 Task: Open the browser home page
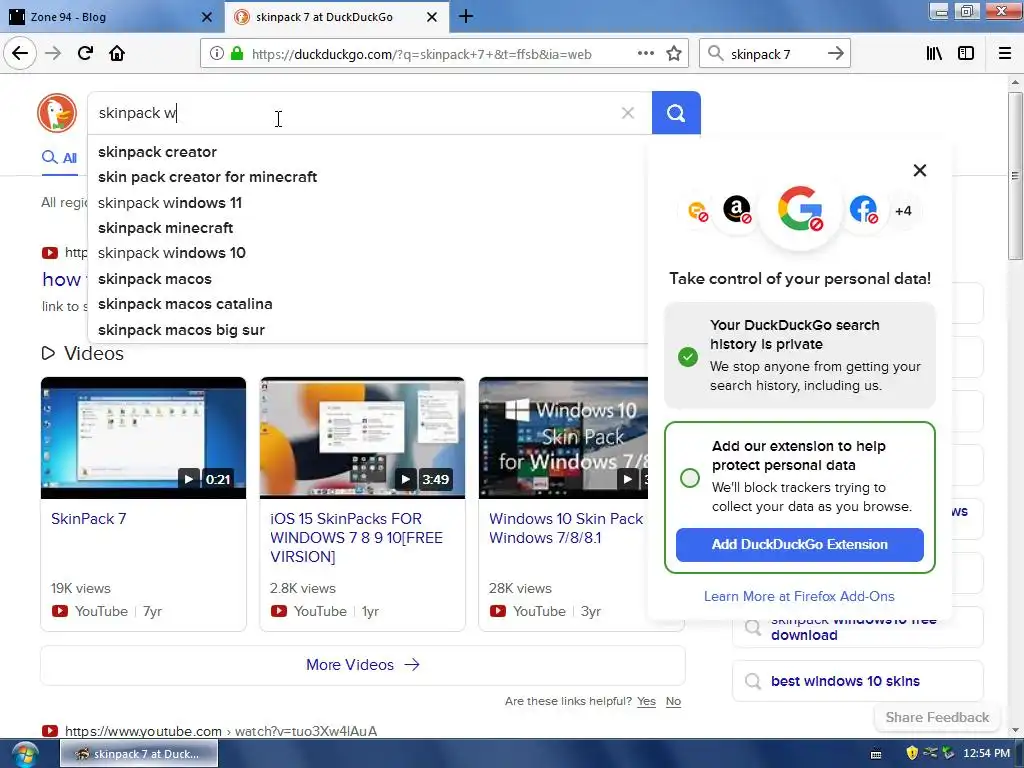click(x=117, y=54)
